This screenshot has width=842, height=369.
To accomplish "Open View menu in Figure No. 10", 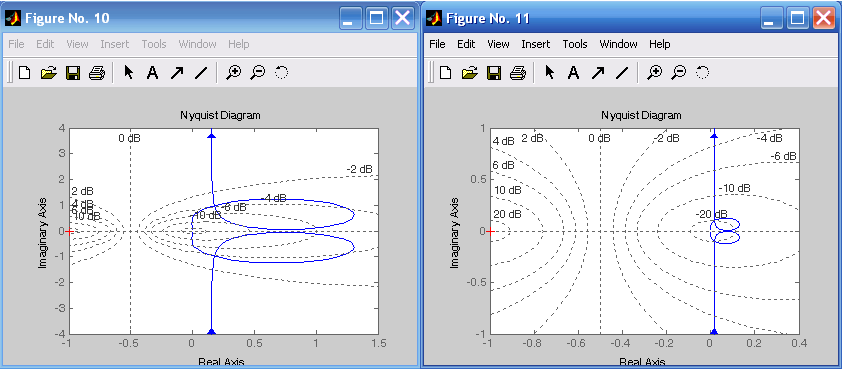I will [x=77, y=45].
